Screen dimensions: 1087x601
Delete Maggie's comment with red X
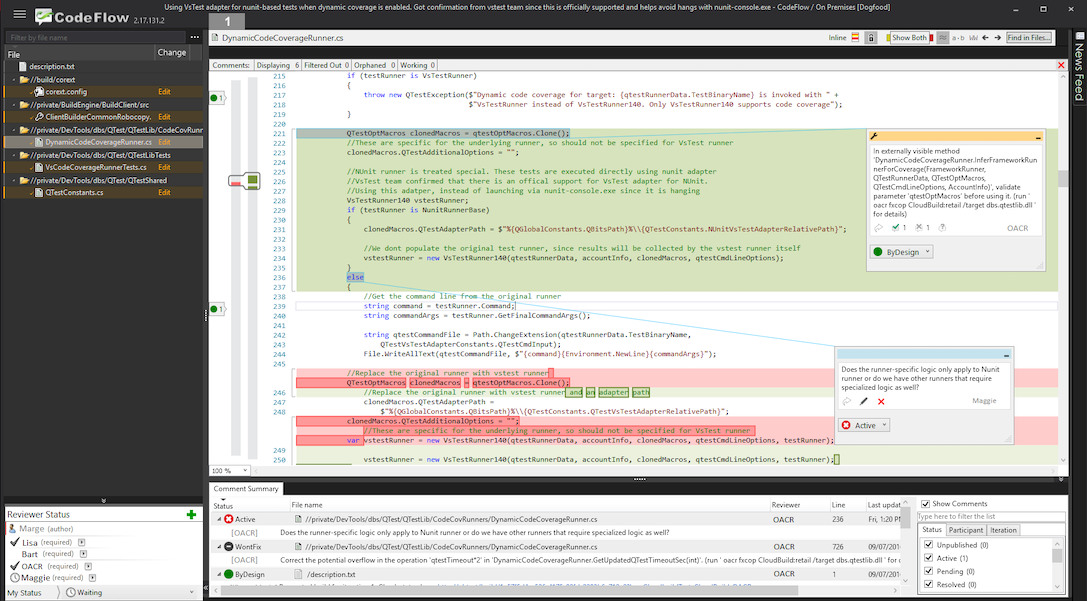(881, 401)
